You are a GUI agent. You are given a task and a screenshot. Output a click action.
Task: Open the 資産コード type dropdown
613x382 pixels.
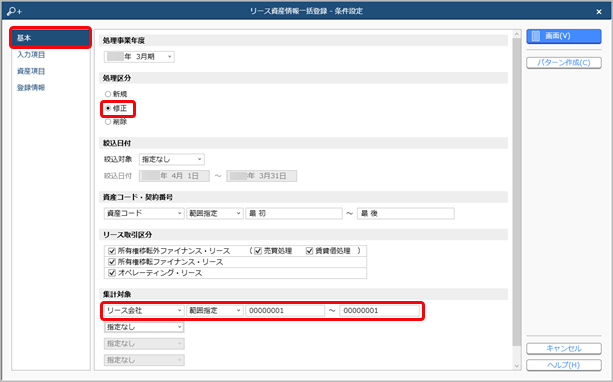pos(144,213)
